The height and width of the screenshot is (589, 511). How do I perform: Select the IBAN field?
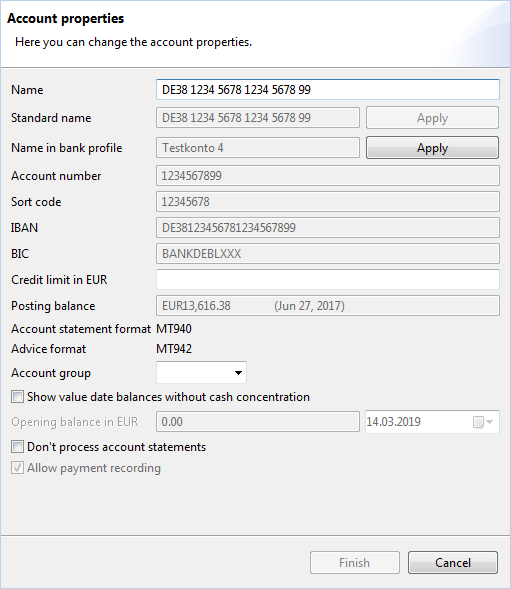coord(328,228)
